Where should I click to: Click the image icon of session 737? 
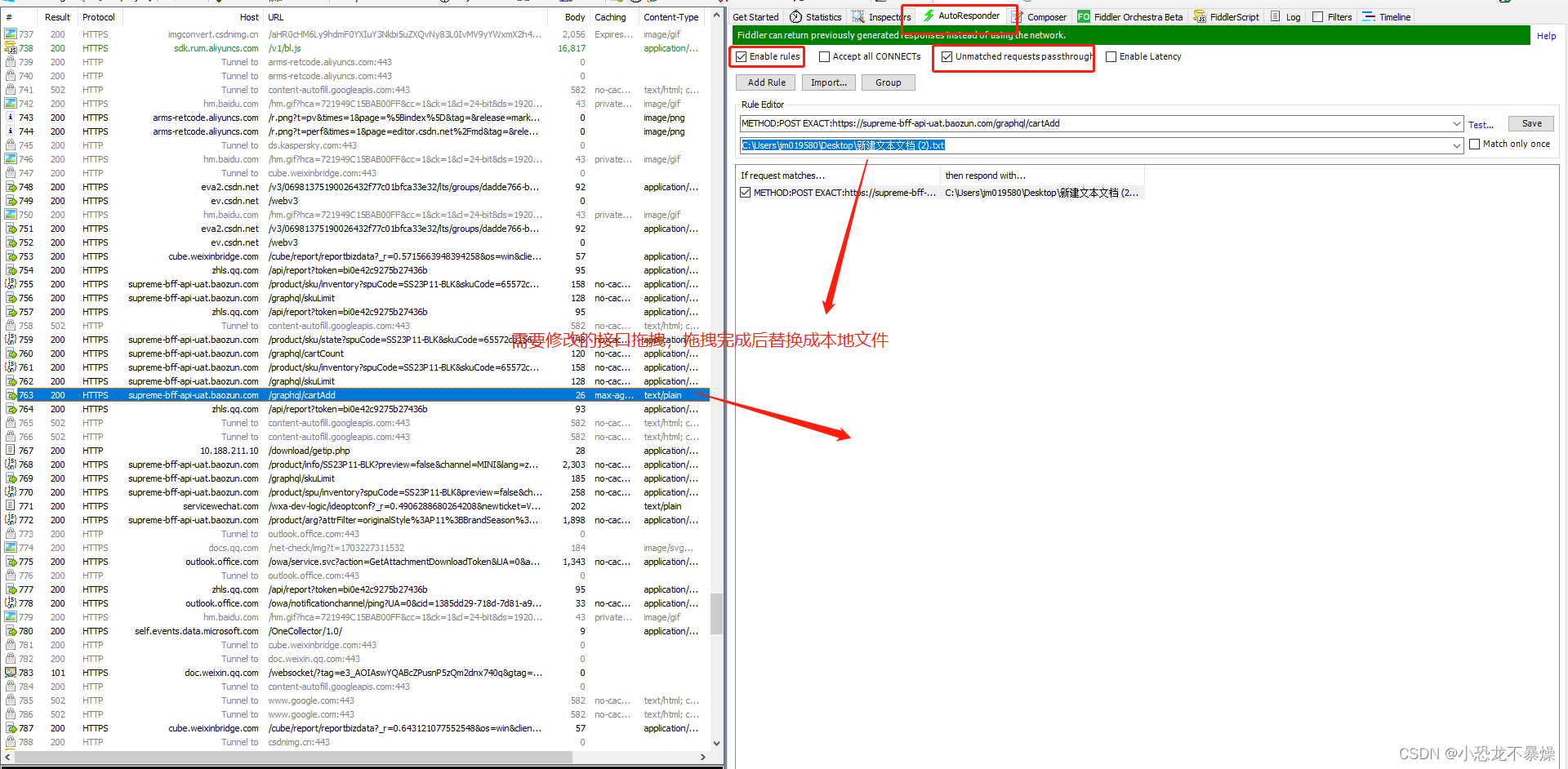pos(11,34)
